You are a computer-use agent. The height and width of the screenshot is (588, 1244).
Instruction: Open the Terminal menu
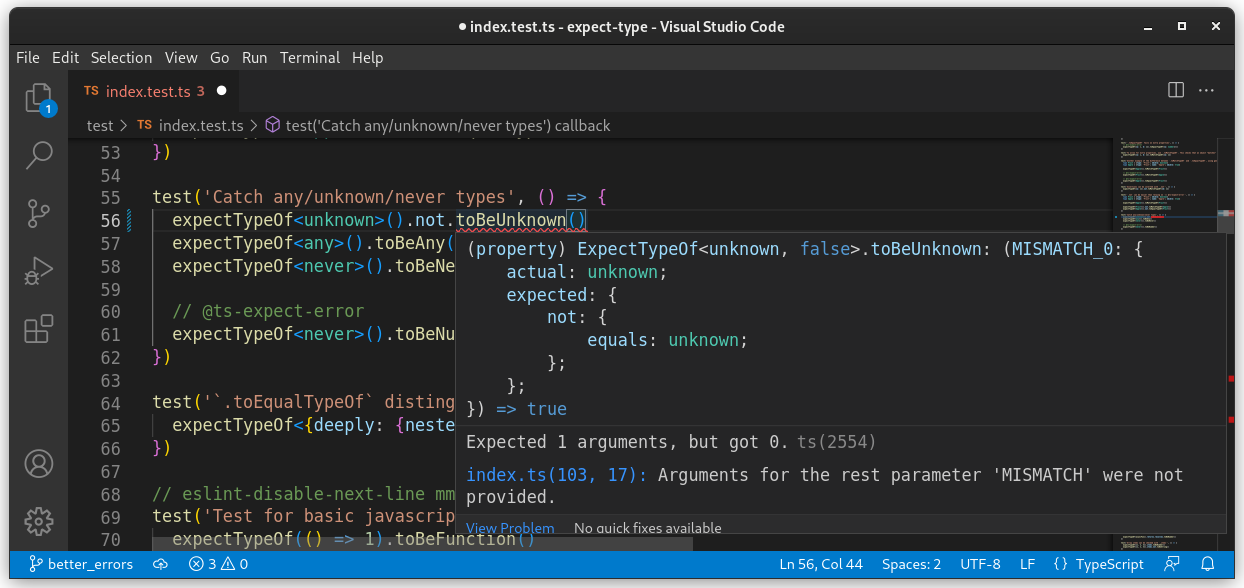(x=310, y=58)
